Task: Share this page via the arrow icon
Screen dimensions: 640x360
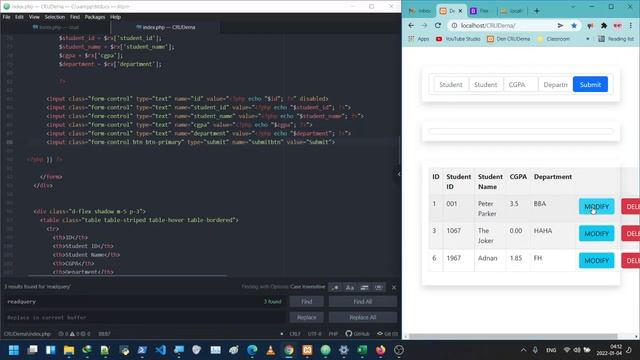Action: (560, 25)
